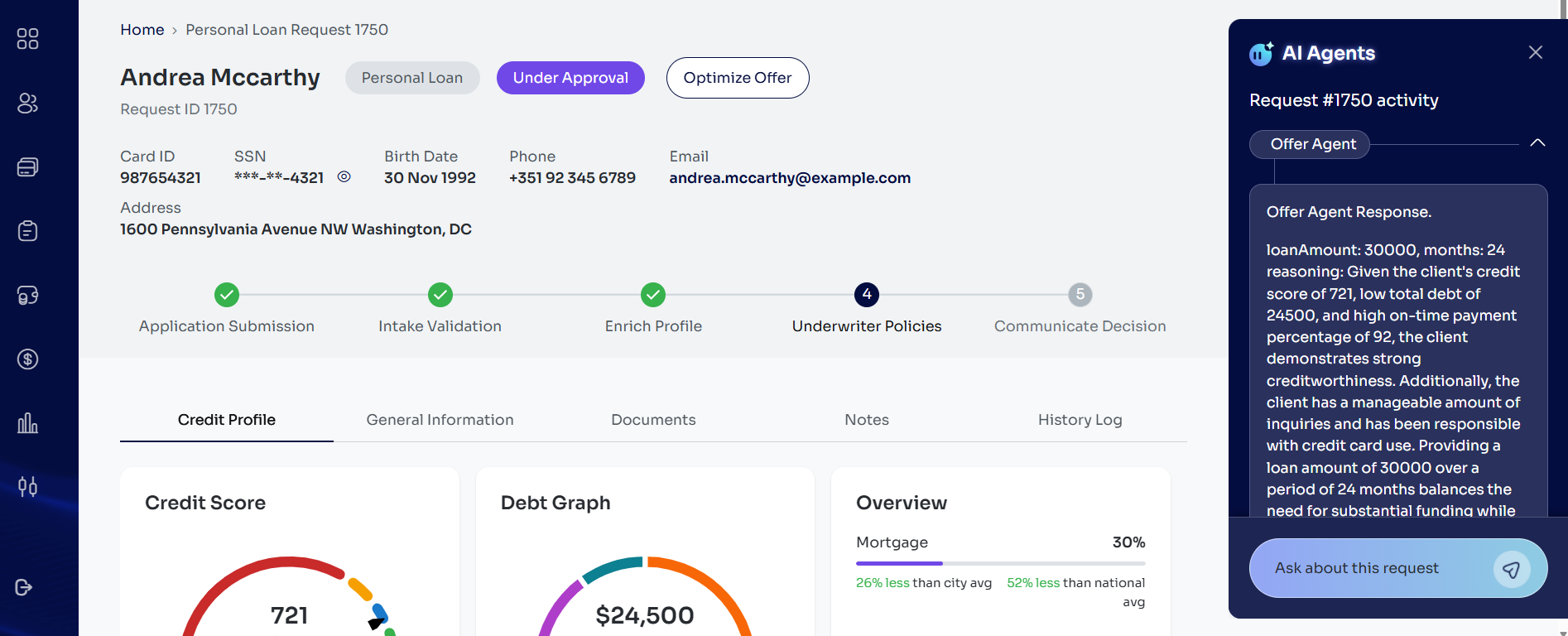The height and width of the screenshot is (636, 1568).
Task: Open the bar chart analytics icon in sidebar
Action: click(x=27, y=423)
